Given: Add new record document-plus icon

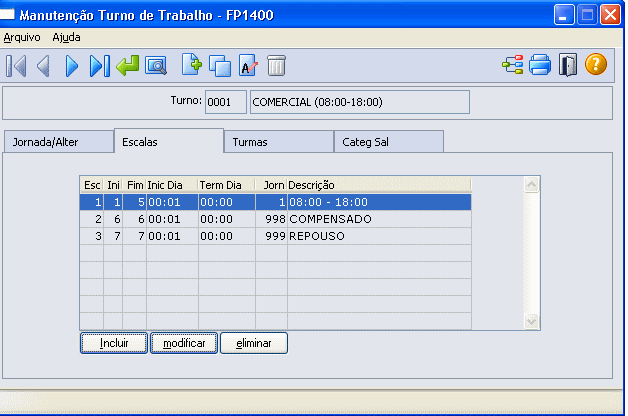Looking at the screenshot, I should point(192,64).
